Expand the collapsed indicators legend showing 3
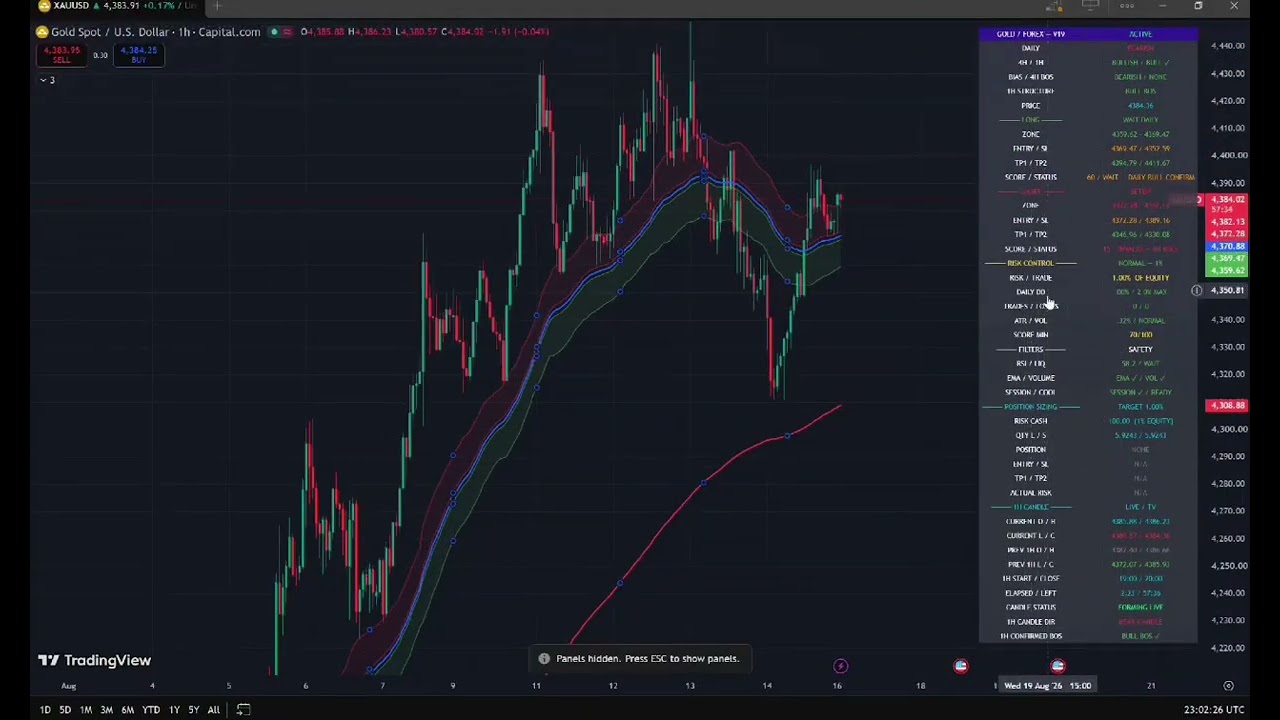This screenshot has width=1280, height=720. coord(47,80)
